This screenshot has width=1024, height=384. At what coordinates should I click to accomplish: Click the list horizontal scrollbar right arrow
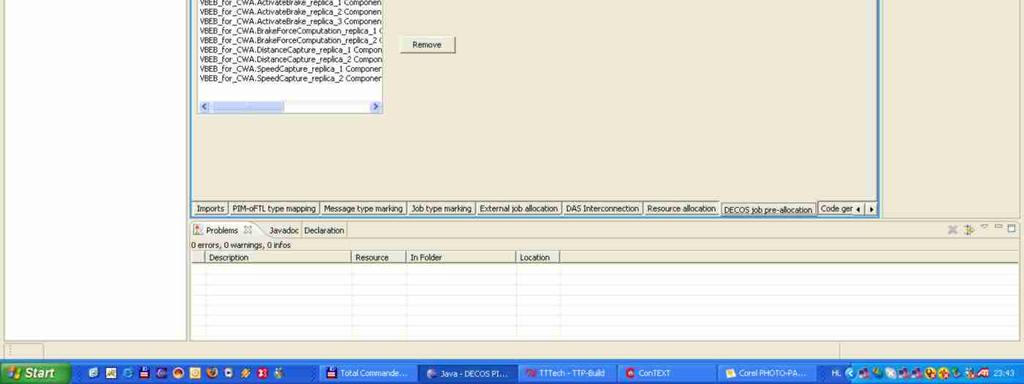click(x=376, y=106)
